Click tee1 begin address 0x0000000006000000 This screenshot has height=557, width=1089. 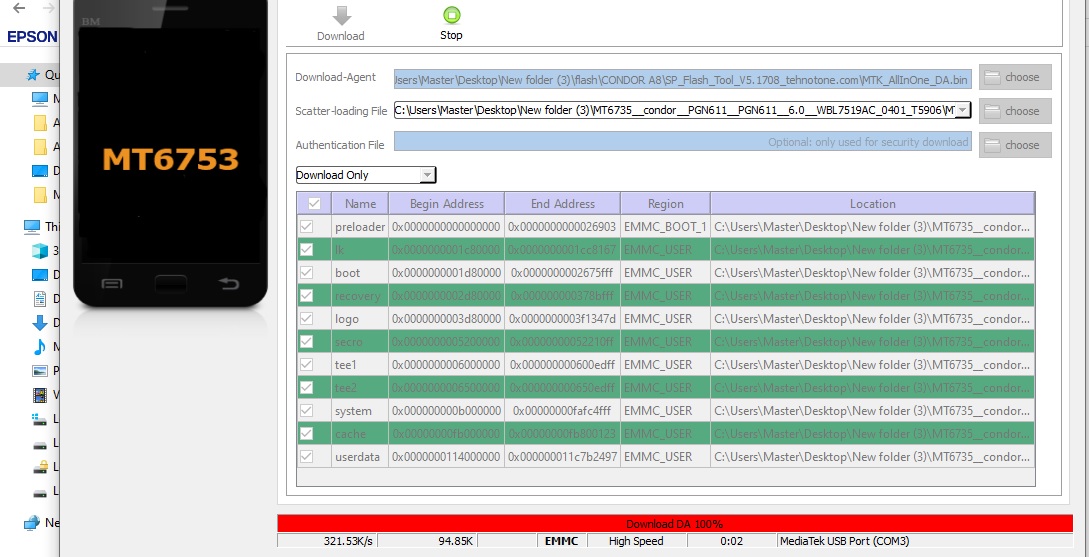(447, 364)
